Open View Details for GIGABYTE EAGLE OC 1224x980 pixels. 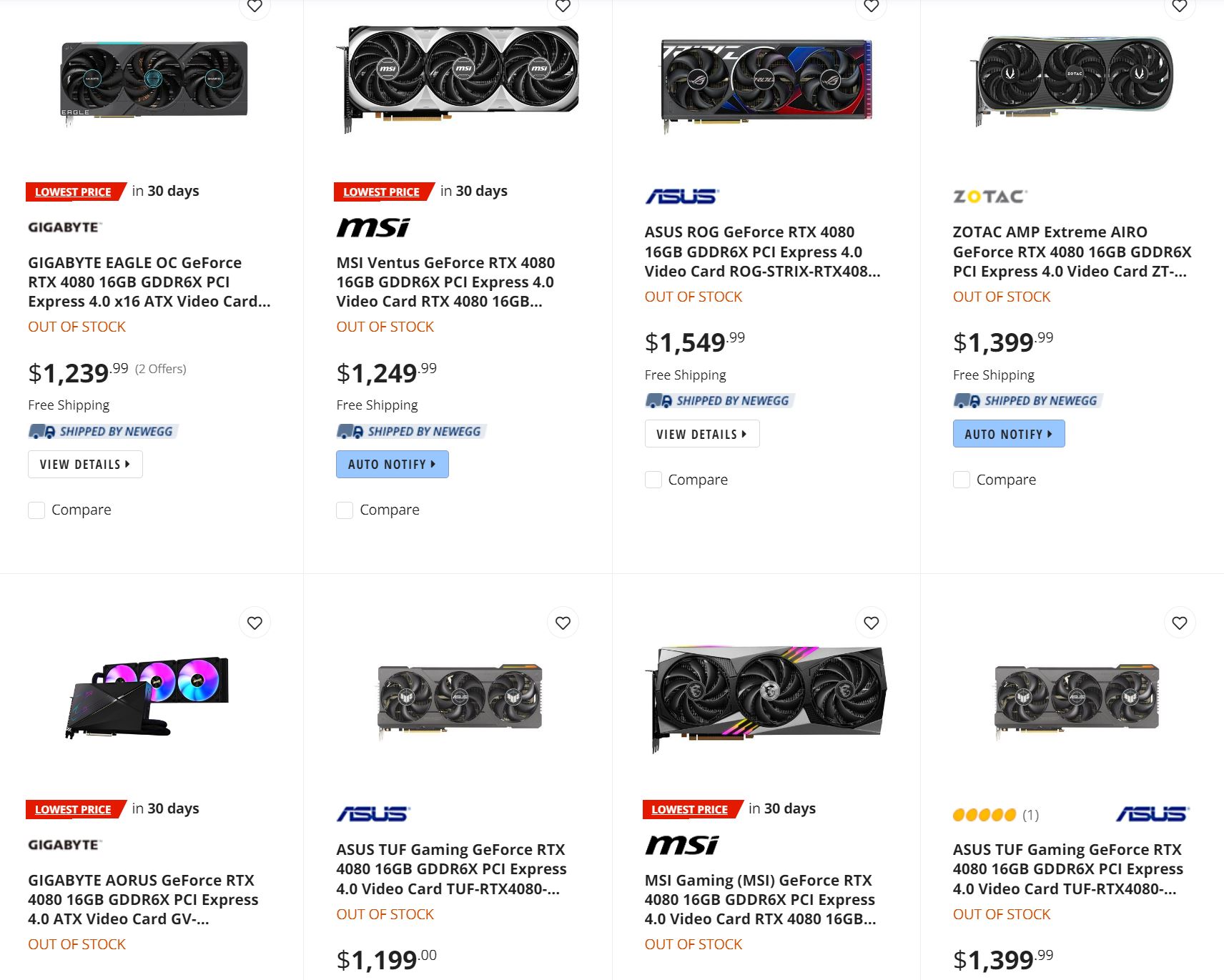coord(85,465)
